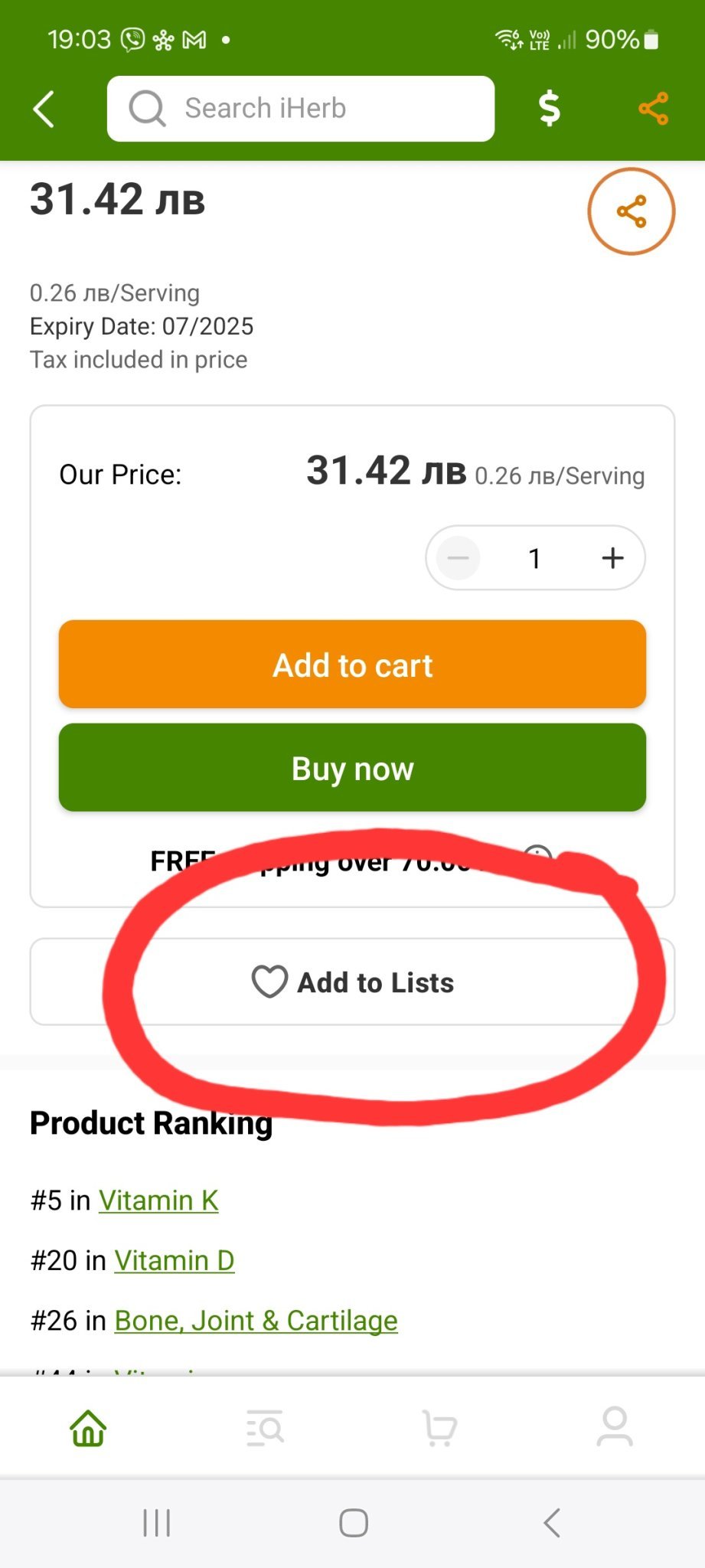The height and width of the screenshot is (1568, 705).
Task: Open the Vitamin D category link
Action: point(175,1260)
